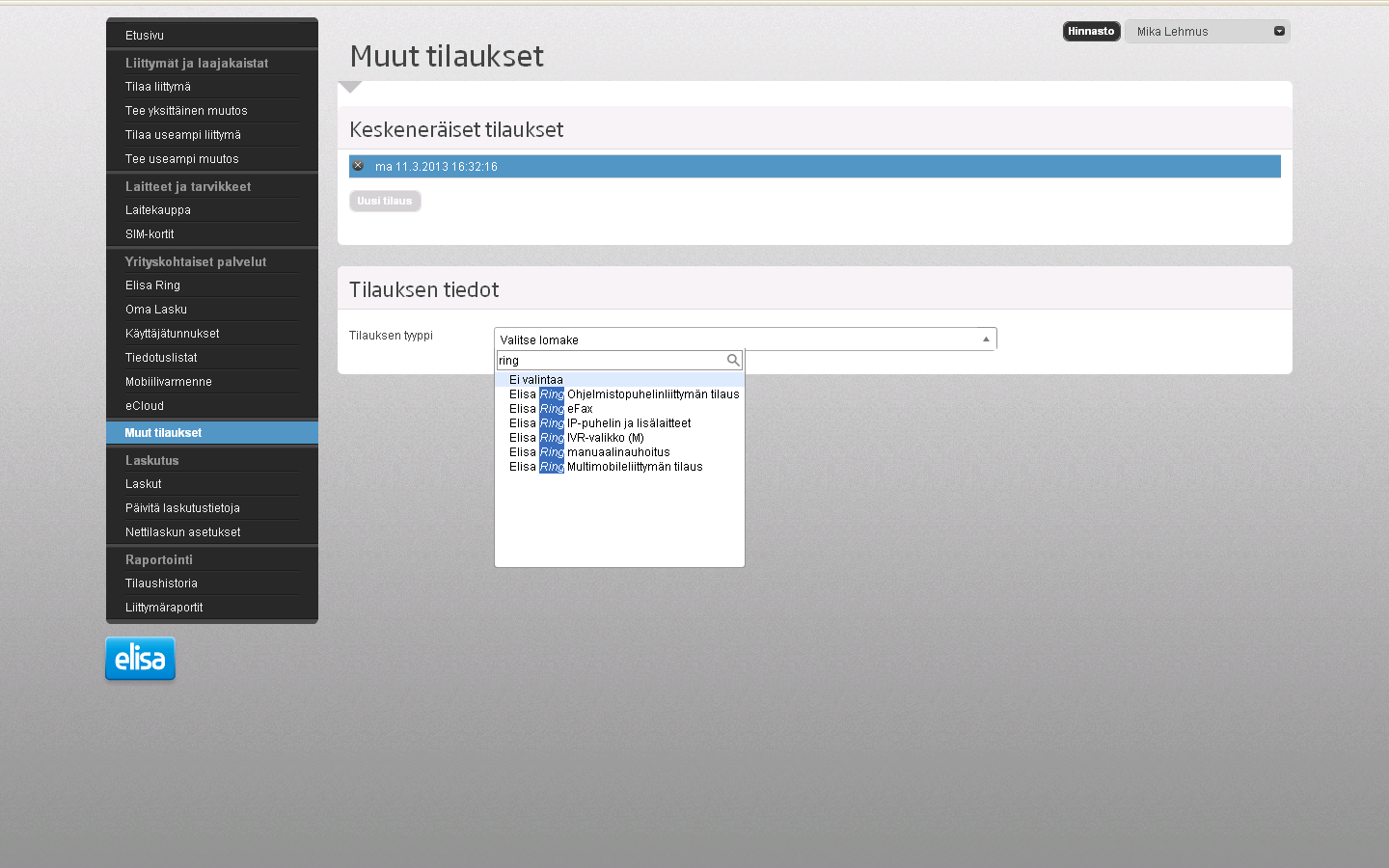
Task: Open Tilaushistoria sidebar item
Action: [161, 583]
